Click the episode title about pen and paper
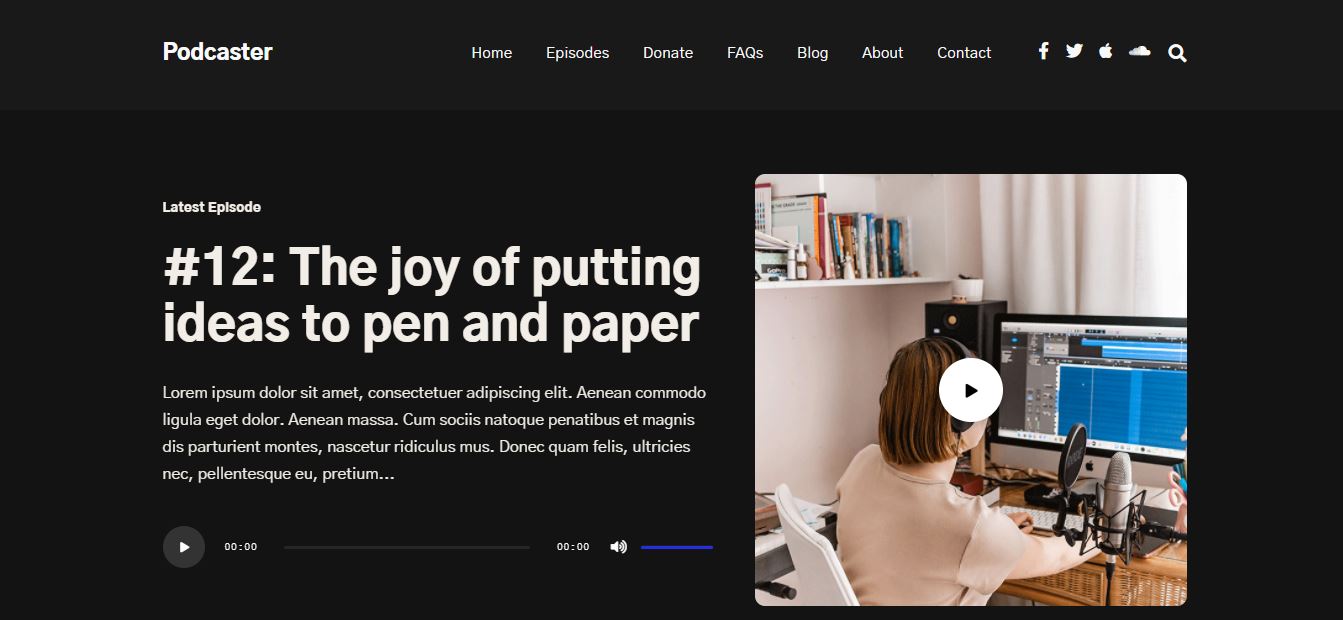The width and height of the screenshot is (1343, 620). pos(432,294)
